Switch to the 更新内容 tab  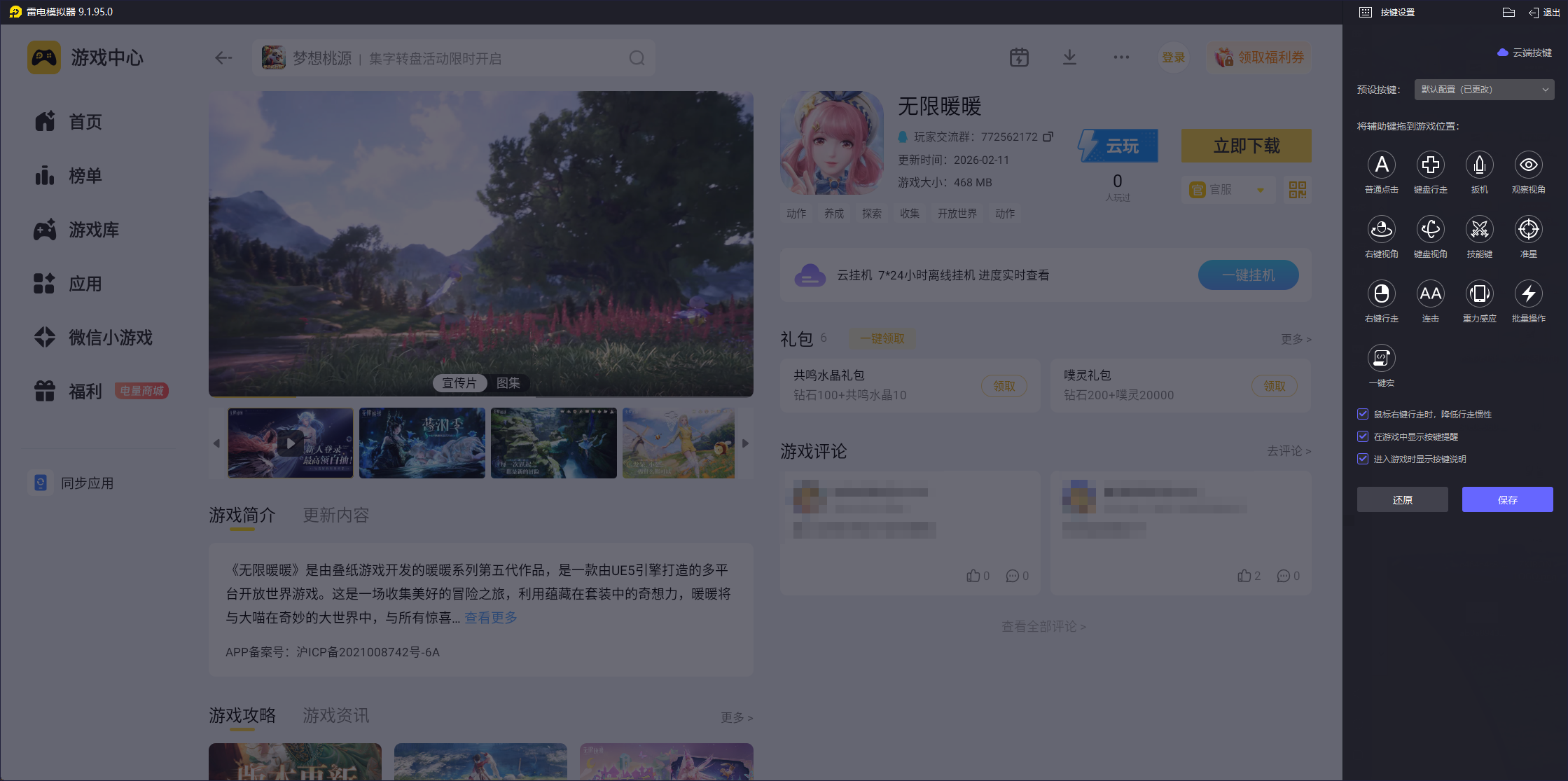[x=335, y=516]
